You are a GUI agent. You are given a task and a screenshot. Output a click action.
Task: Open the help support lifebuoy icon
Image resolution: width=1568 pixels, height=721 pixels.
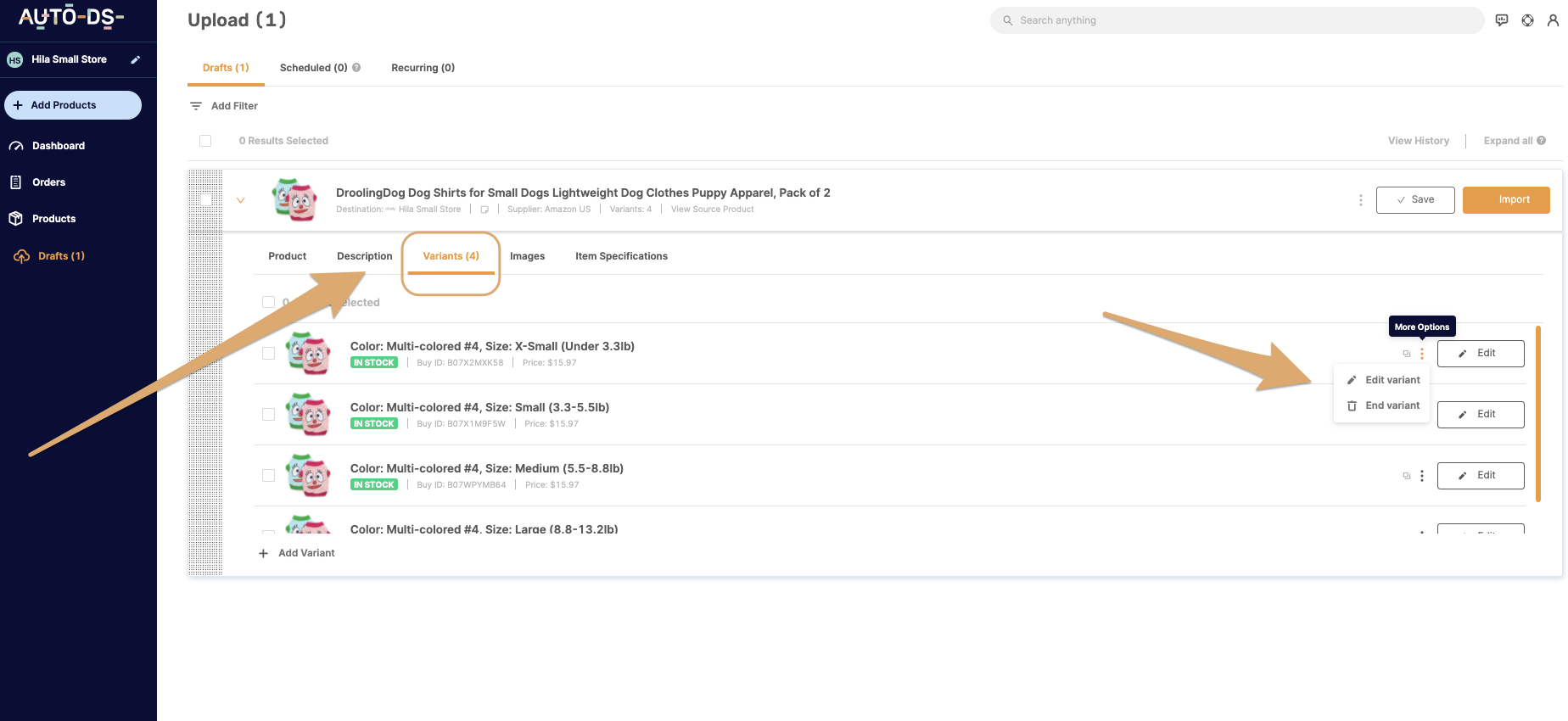pyautogui.click(x=1527, y=20)
